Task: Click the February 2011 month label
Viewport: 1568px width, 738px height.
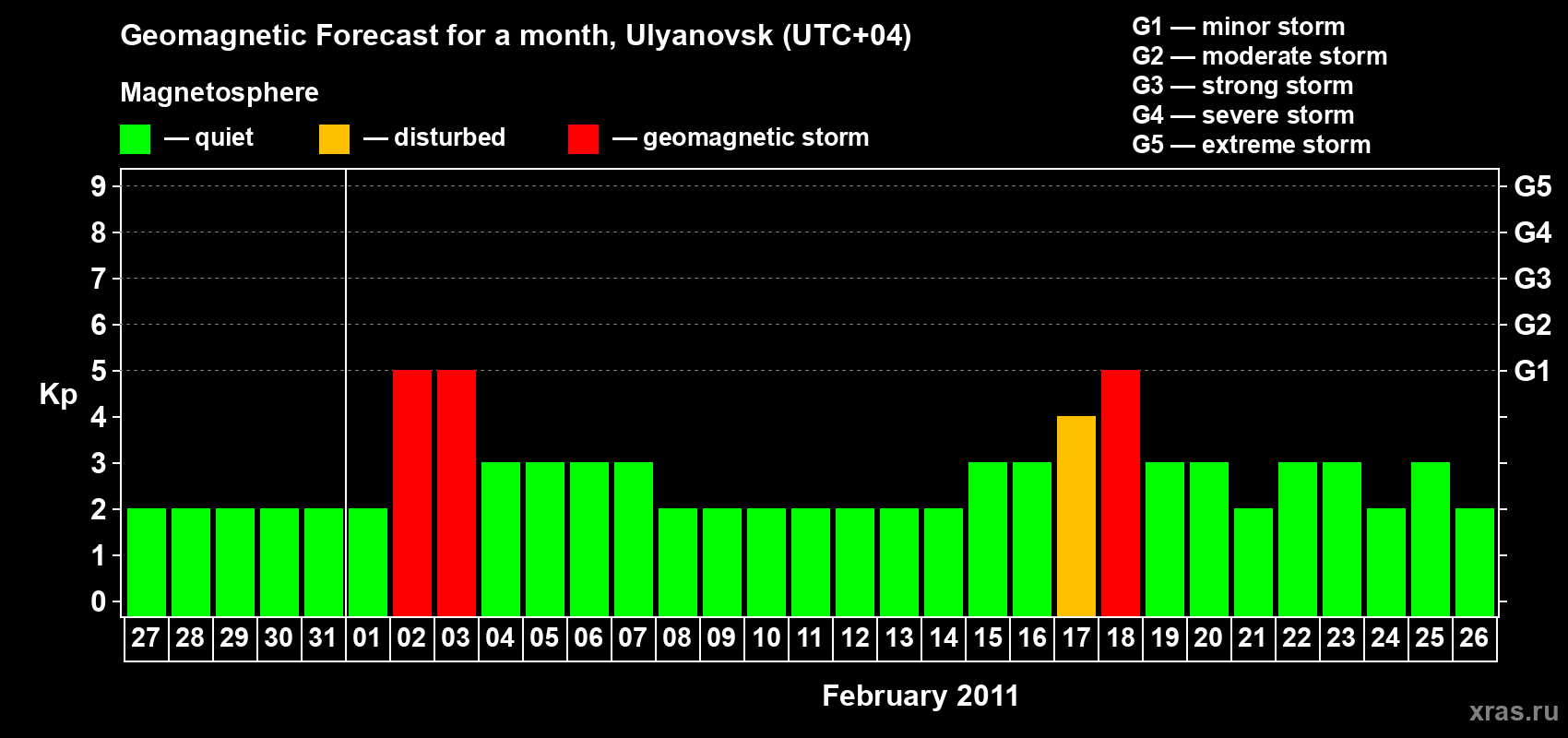Action: (921, 696)
